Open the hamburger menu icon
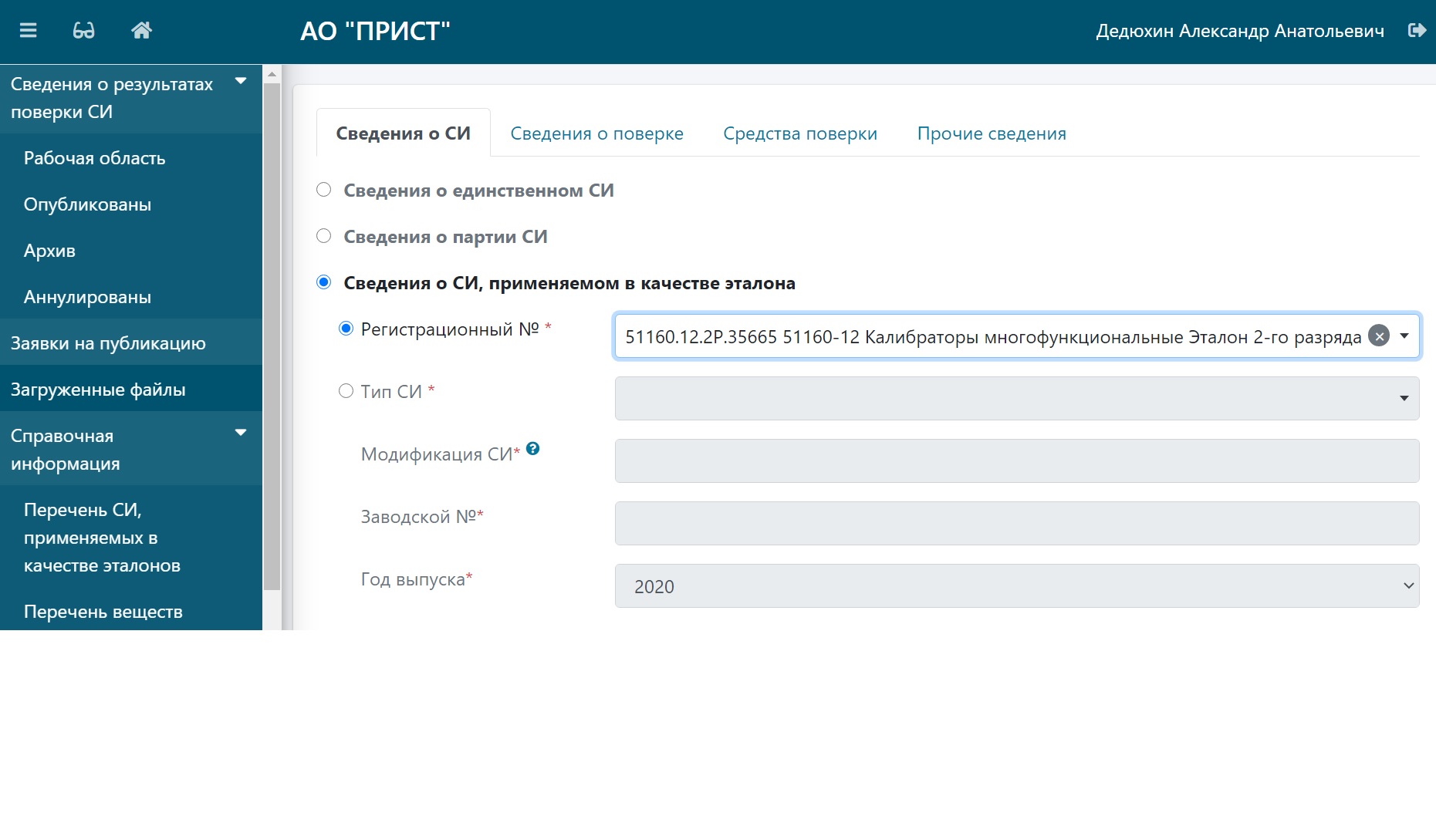 [29, 30]
